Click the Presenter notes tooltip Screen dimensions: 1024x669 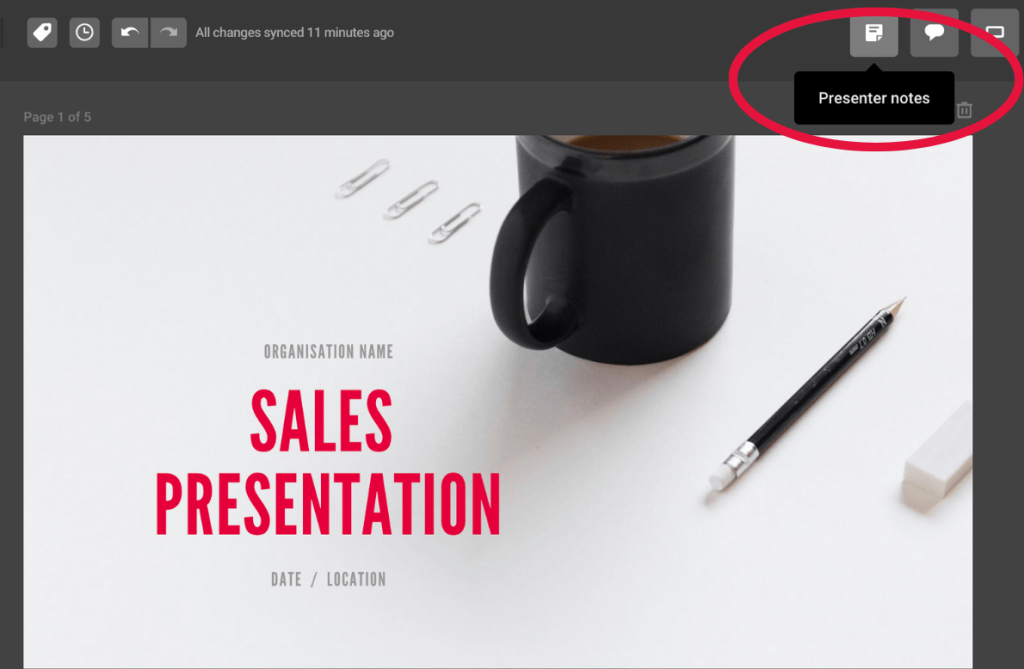click(874, 98)
